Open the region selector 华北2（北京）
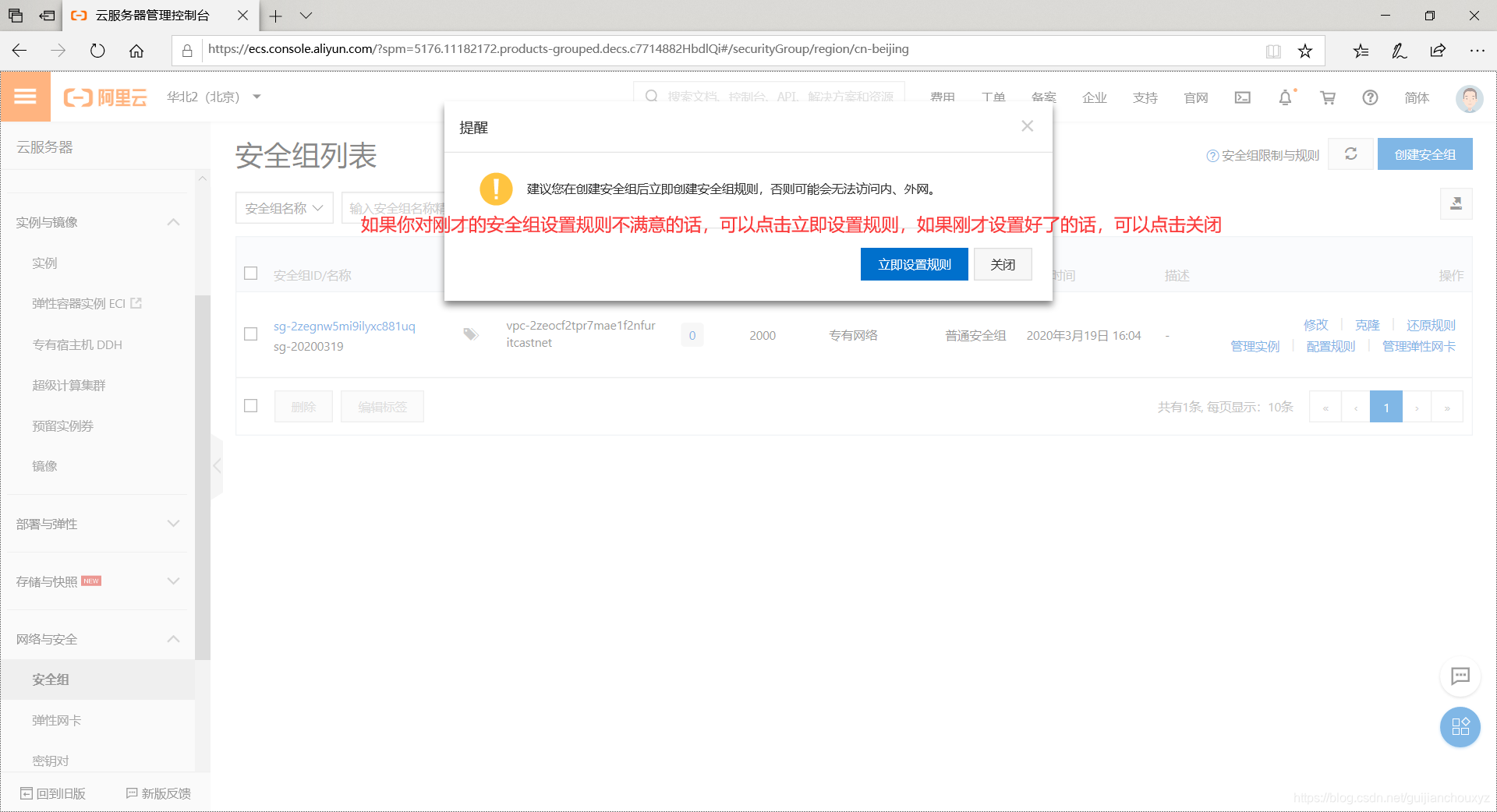1497x812 pixels. click(214, 97)
